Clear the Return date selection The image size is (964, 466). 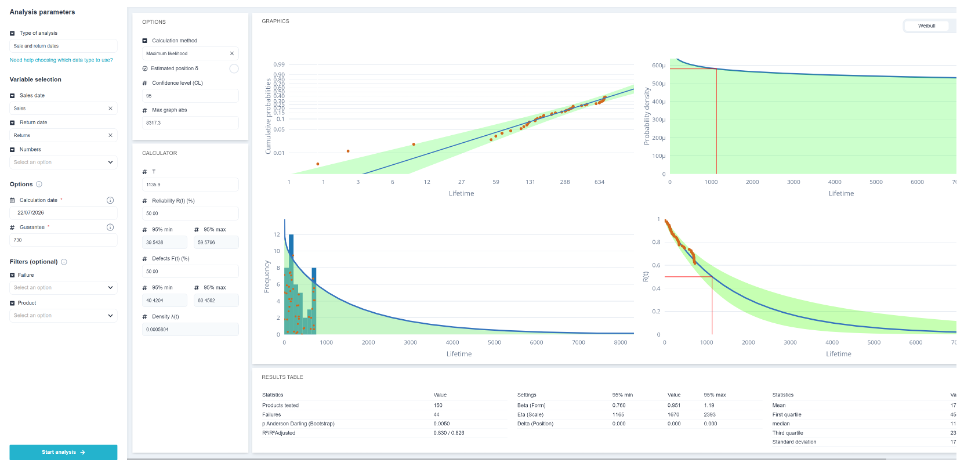(110, 135)
